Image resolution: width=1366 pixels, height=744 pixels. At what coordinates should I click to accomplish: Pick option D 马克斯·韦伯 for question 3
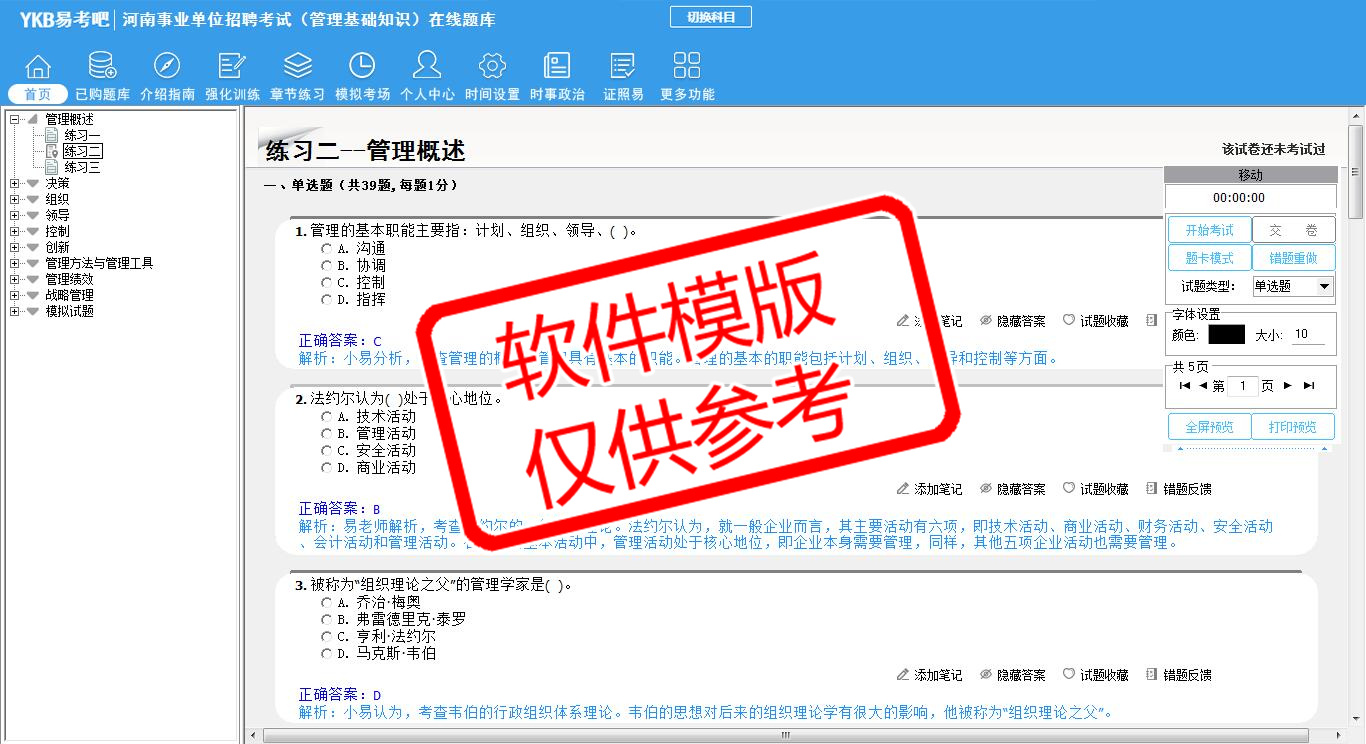click(x=327, y=654)
